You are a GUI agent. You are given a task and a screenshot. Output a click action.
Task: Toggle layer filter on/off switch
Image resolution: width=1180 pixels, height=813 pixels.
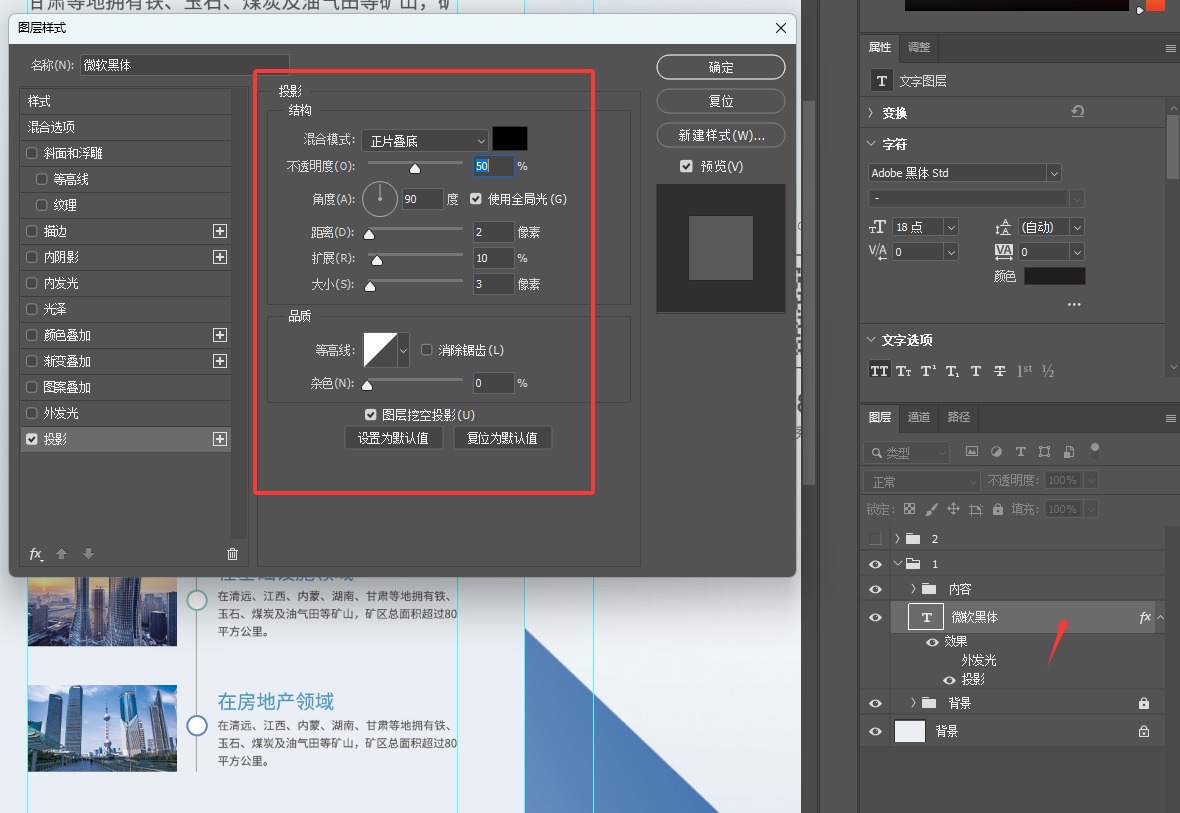pyautogui.click(x=1095, y=450)
